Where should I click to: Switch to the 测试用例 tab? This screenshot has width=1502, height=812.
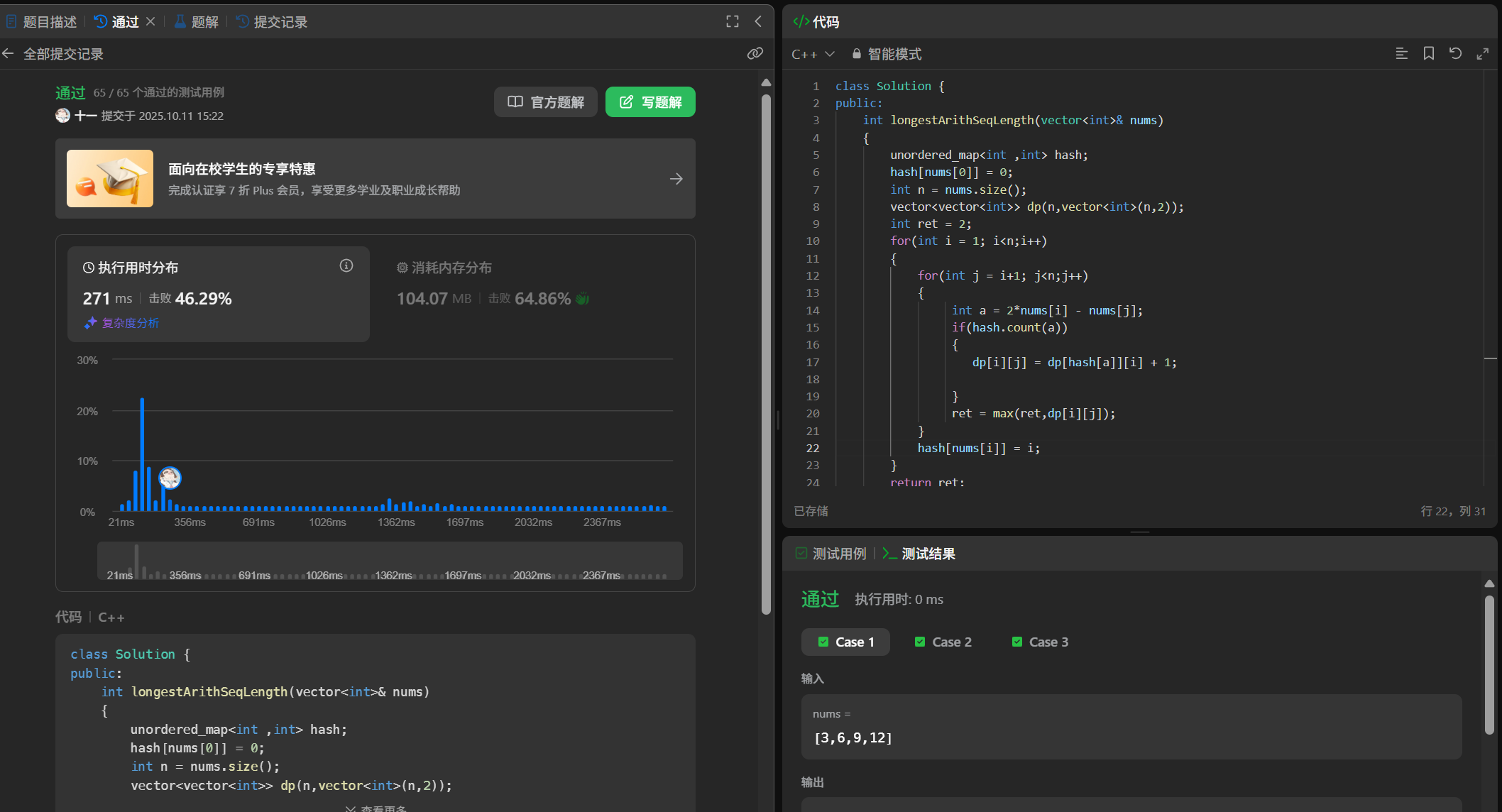(831, 554)
